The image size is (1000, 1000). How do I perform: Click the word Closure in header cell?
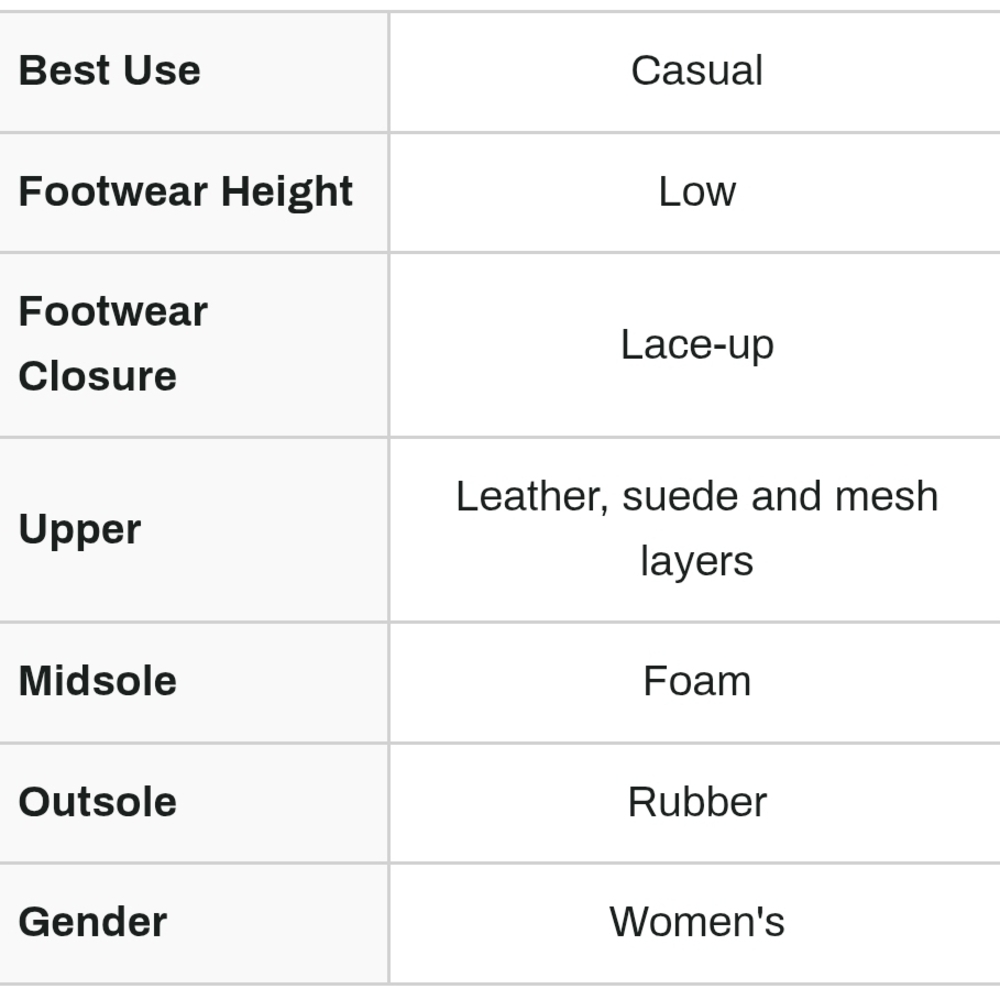(98, 376)
